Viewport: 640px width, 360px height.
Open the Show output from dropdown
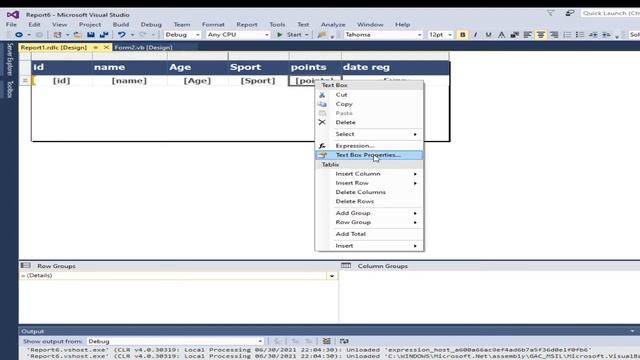pyautogui.click(x=175, y=341)
